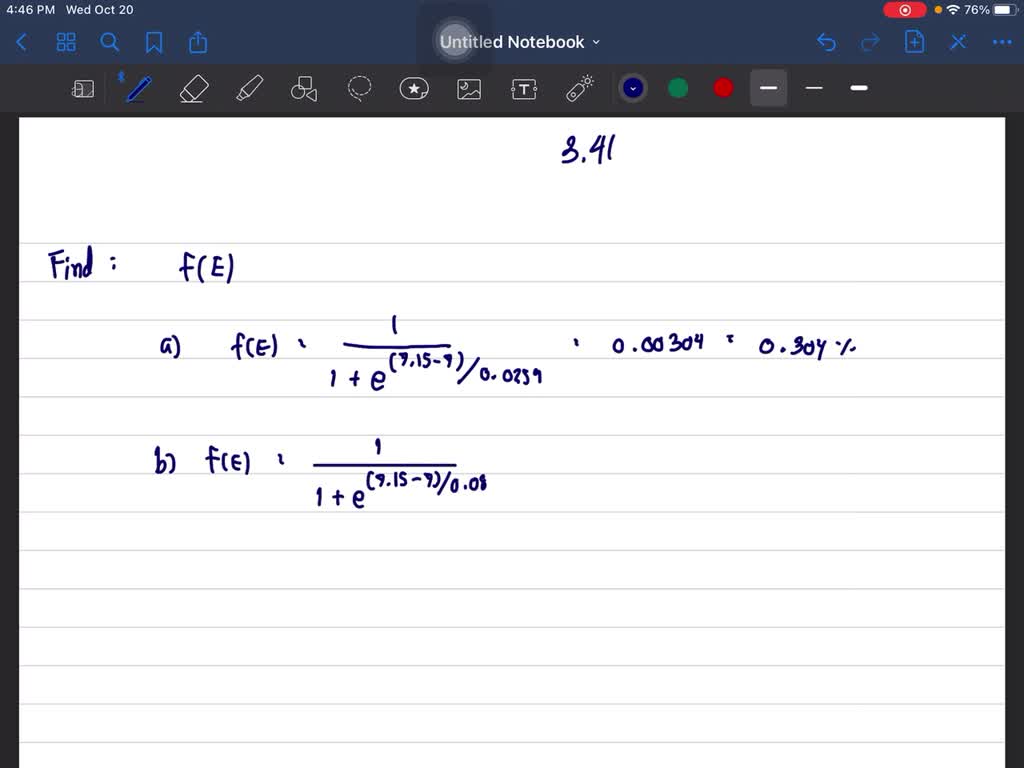Insert an image using the photo tool
Screen dimensions: 1024x768
pos(469,88)
